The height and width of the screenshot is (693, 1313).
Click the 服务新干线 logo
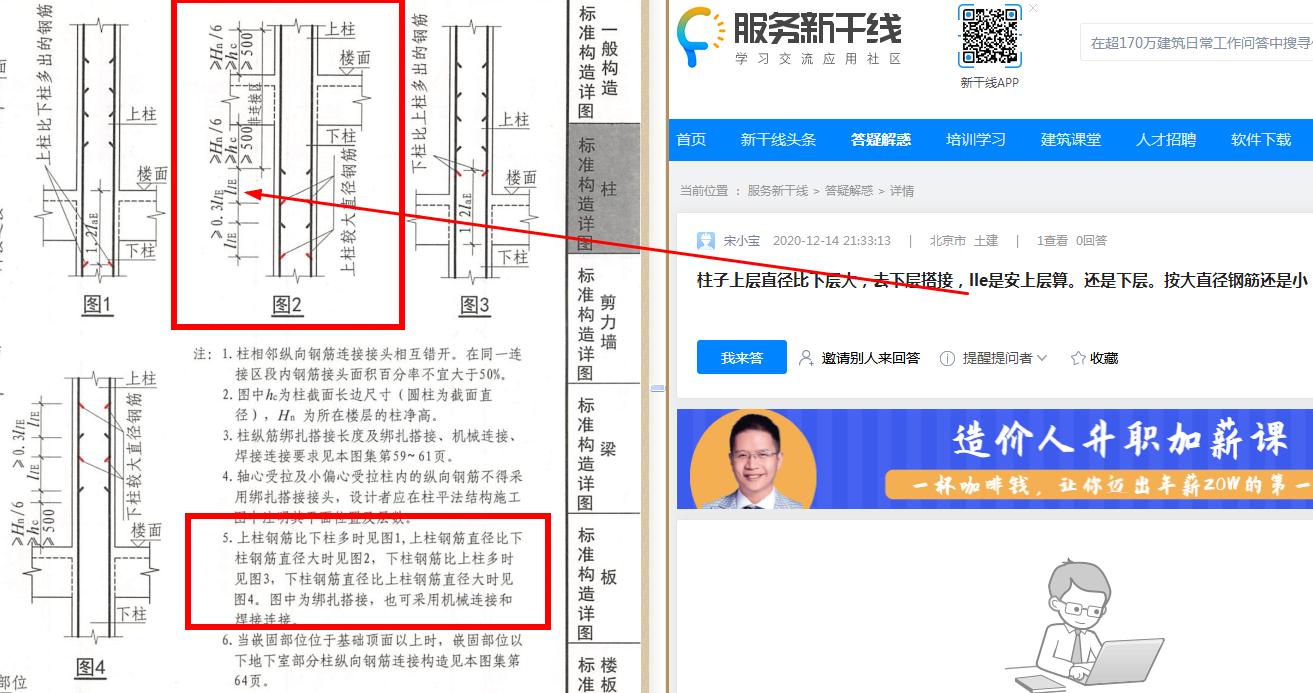tap(790, 38)
